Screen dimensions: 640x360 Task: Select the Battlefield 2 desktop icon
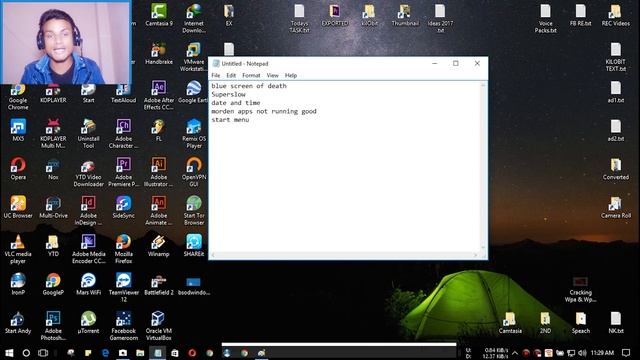(x=159, y=284)
